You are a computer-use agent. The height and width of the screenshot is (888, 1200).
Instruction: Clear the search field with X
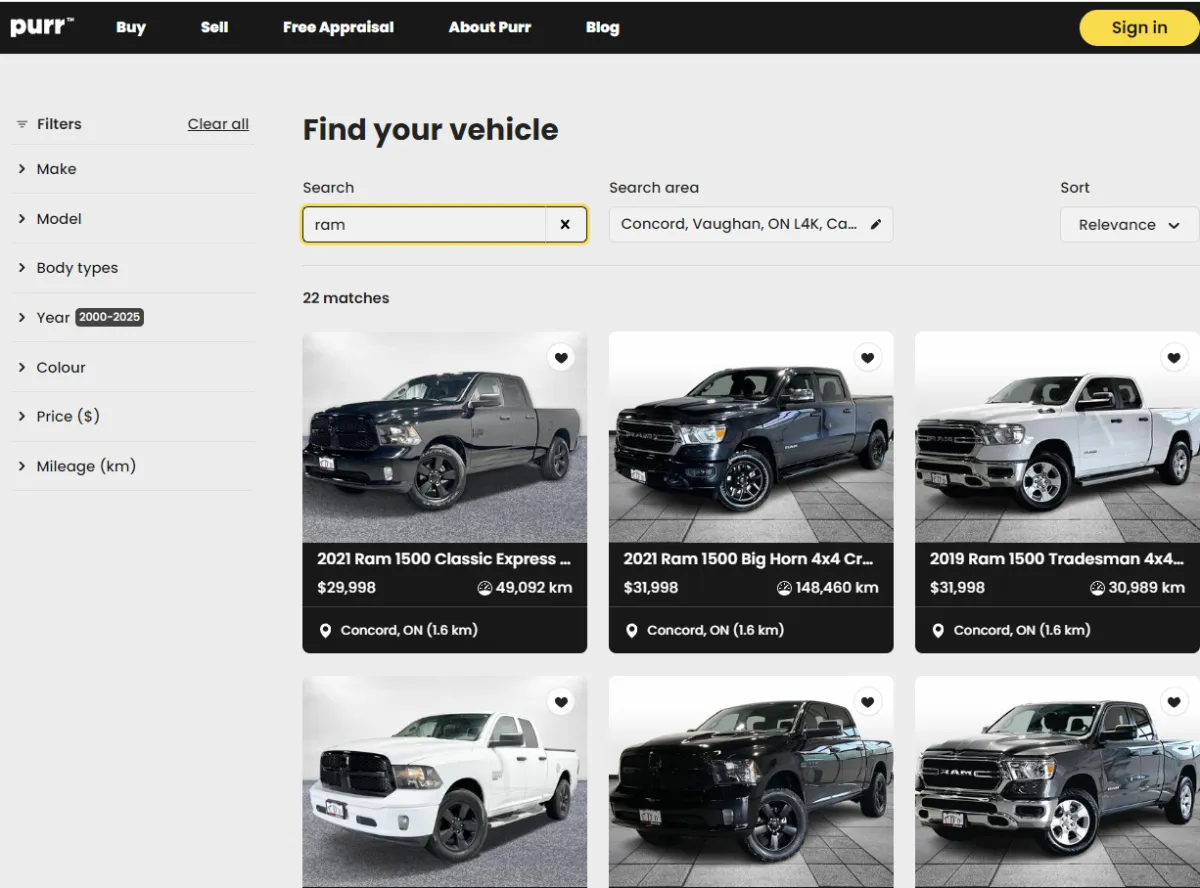[x=565, y=225]
